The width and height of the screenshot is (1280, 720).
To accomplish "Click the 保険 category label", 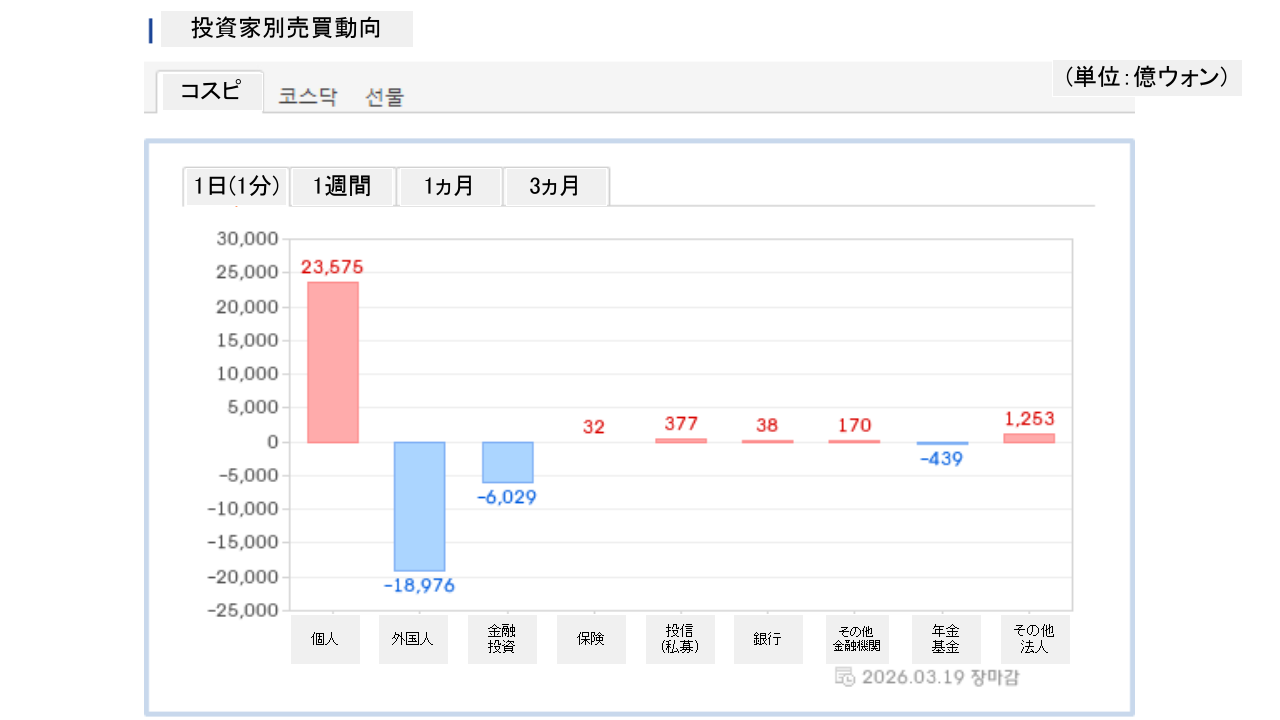I will click(591, 639).
